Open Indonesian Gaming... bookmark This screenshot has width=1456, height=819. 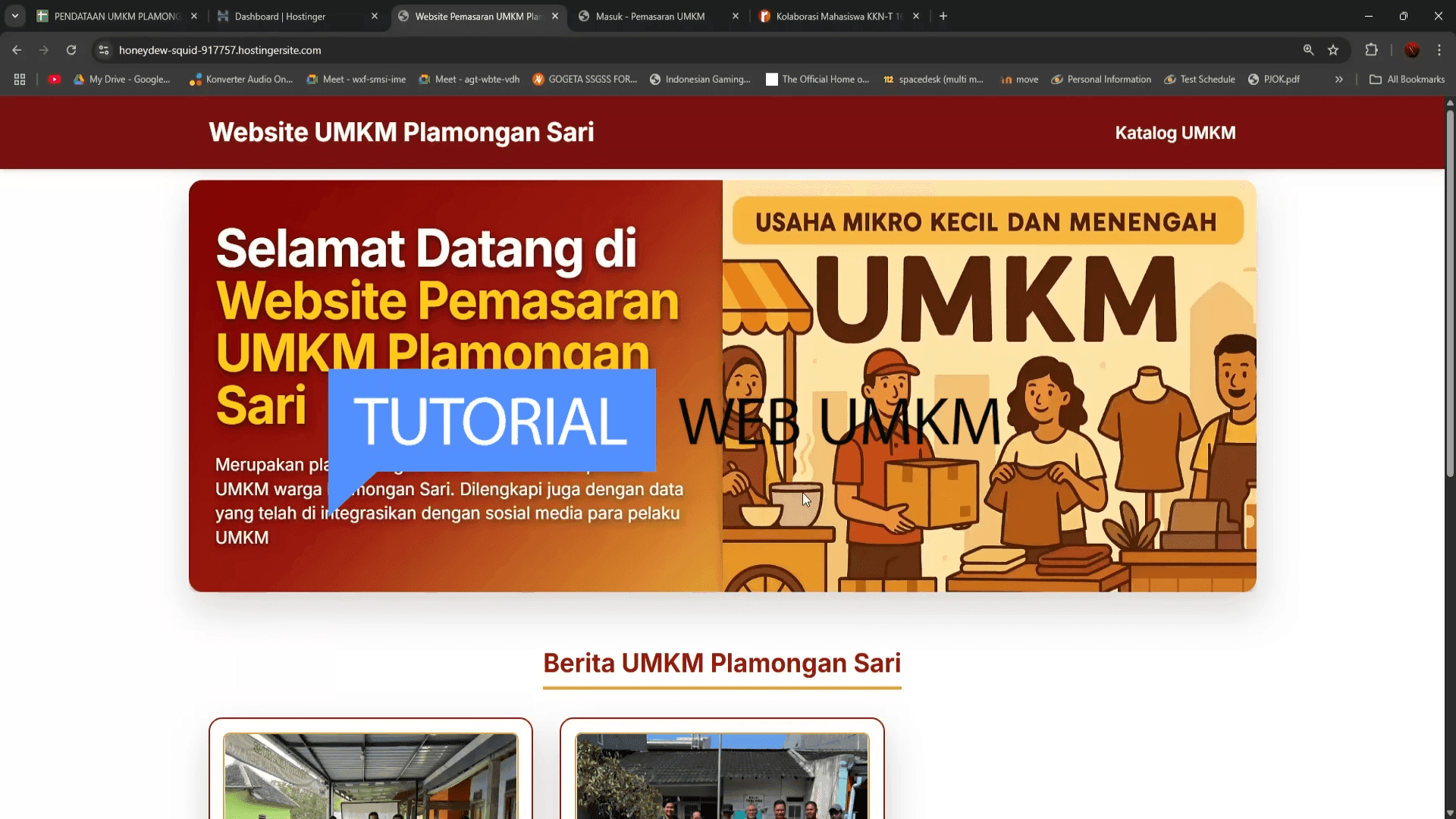click(x=700, y=79)
